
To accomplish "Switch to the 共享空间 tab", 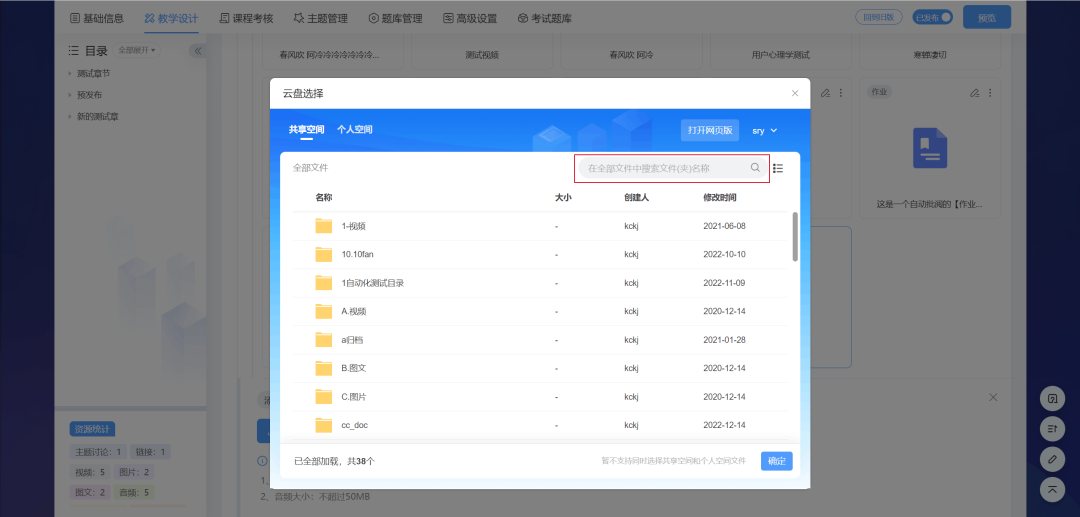I will click(307, 129).
